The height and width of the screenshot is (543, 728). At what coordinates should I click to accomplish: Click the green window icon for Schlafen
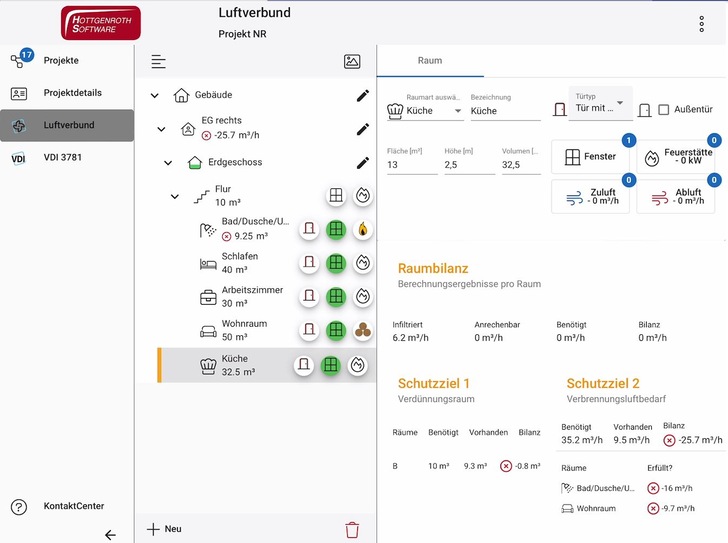[x=336, y=263]
